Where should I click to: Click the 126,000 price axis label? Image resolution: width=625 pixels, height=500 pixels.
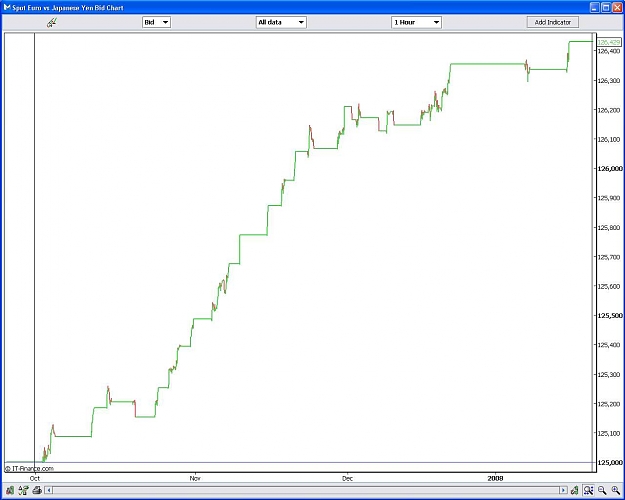pos(610,169)
